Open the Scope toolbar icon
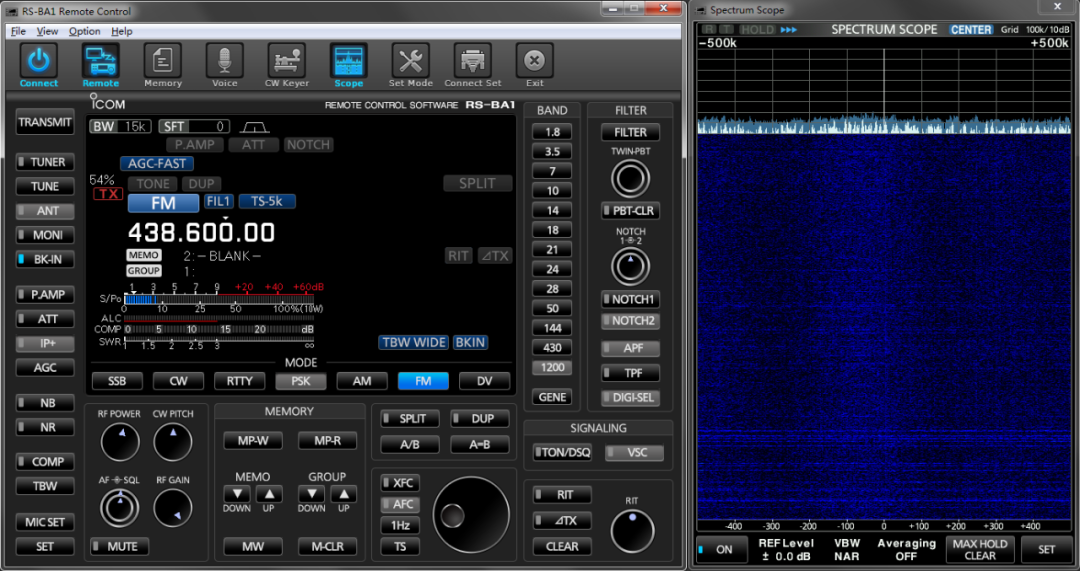The height and width of the screenshot is (571, 1080). 349,61
